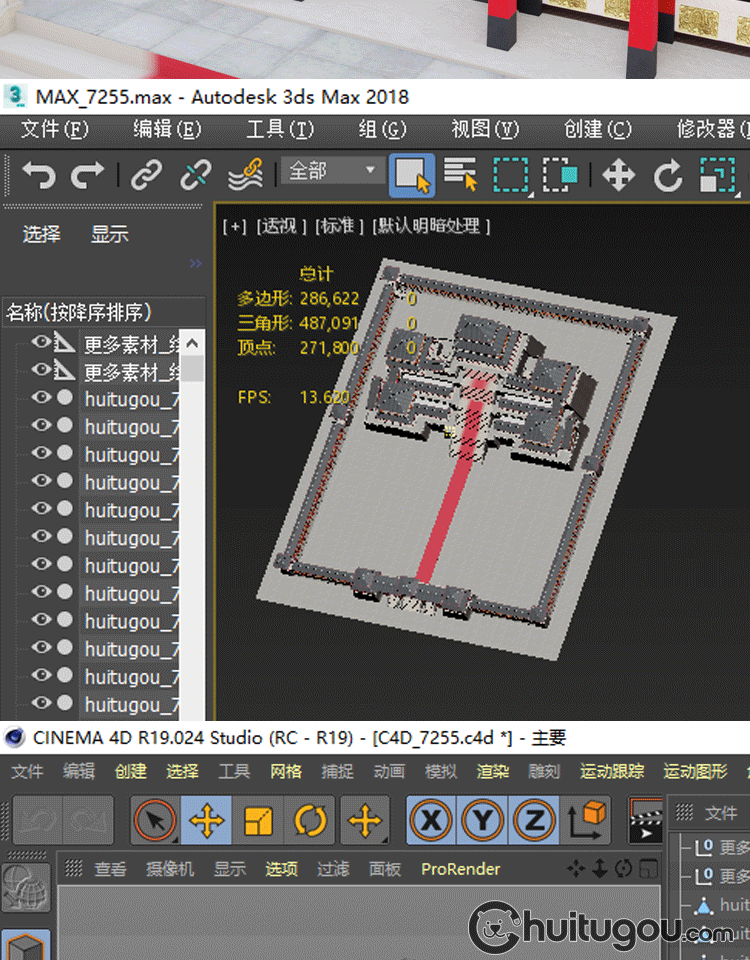Hide first 更多素材 object via eye icon
750x960 pixels.
(x=41, y=342)
